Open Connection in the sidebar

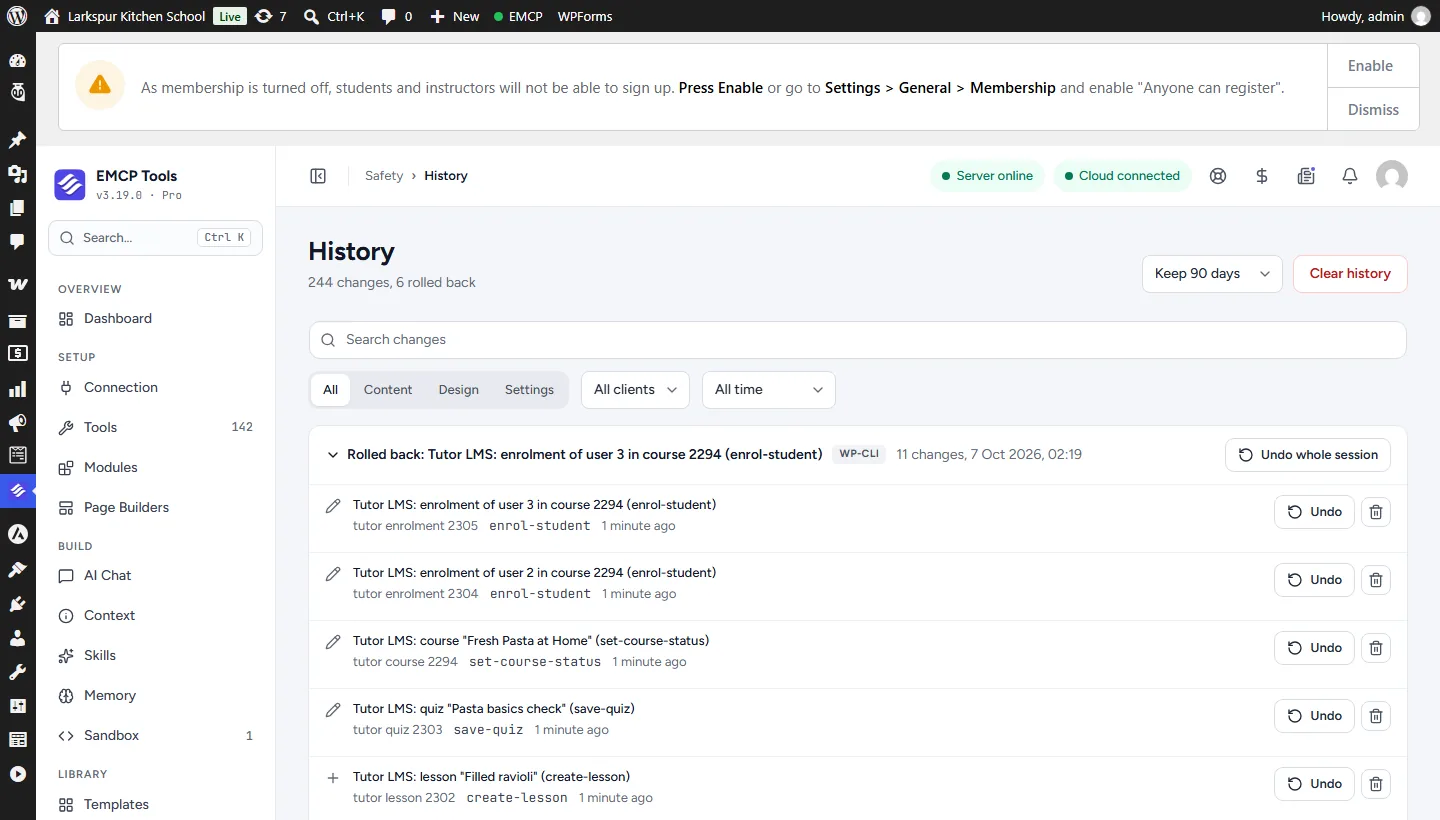[x=155, y=388]
